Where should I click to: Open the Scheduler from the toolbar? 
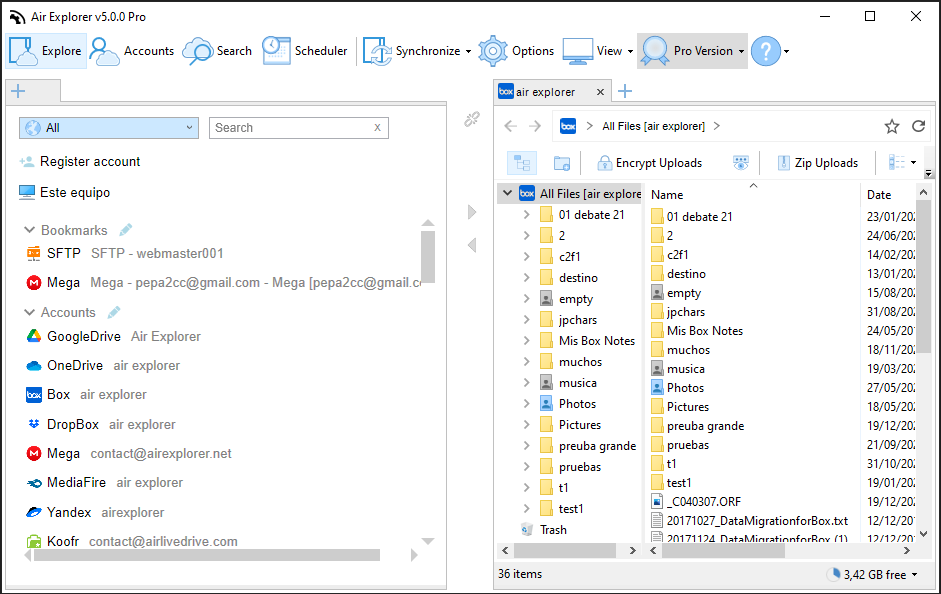pyautogui.click(x=305, y=51)
